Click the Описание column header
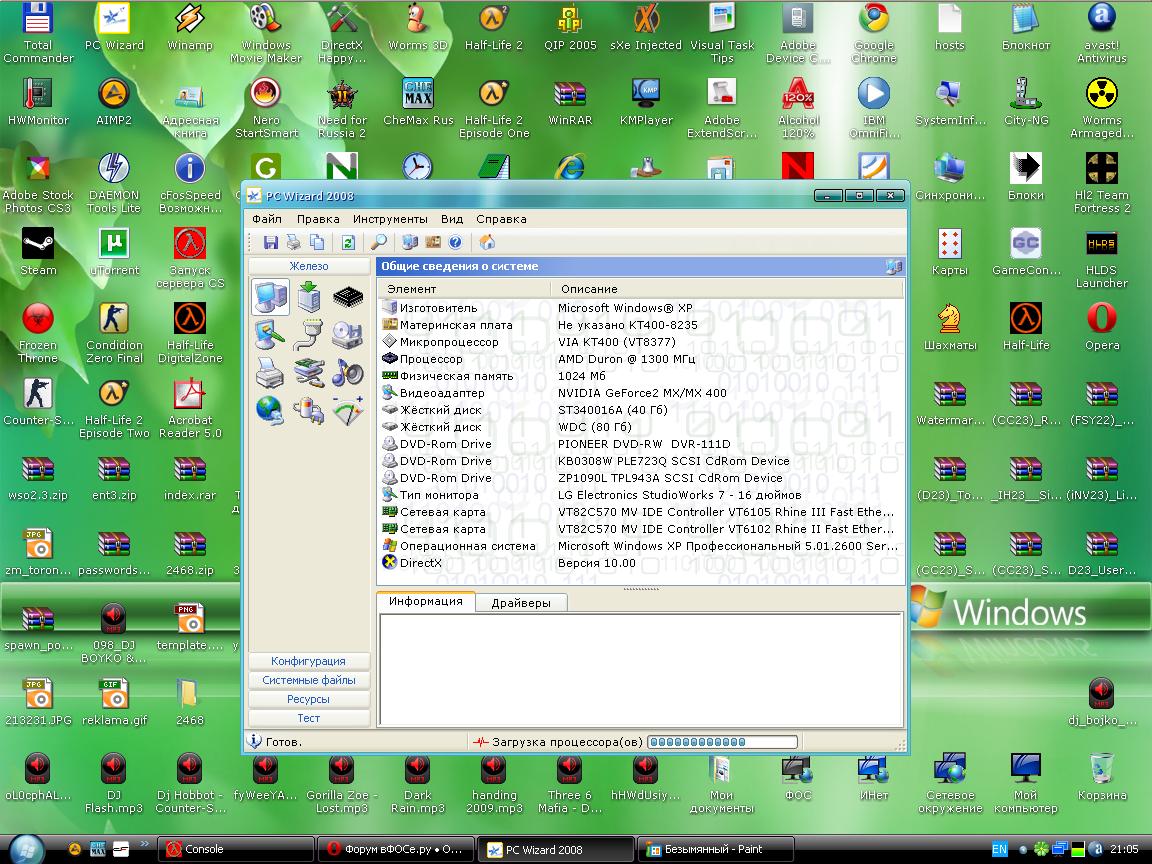The height and width of the screenshot is (864, 1152). (x=589, y=289)
